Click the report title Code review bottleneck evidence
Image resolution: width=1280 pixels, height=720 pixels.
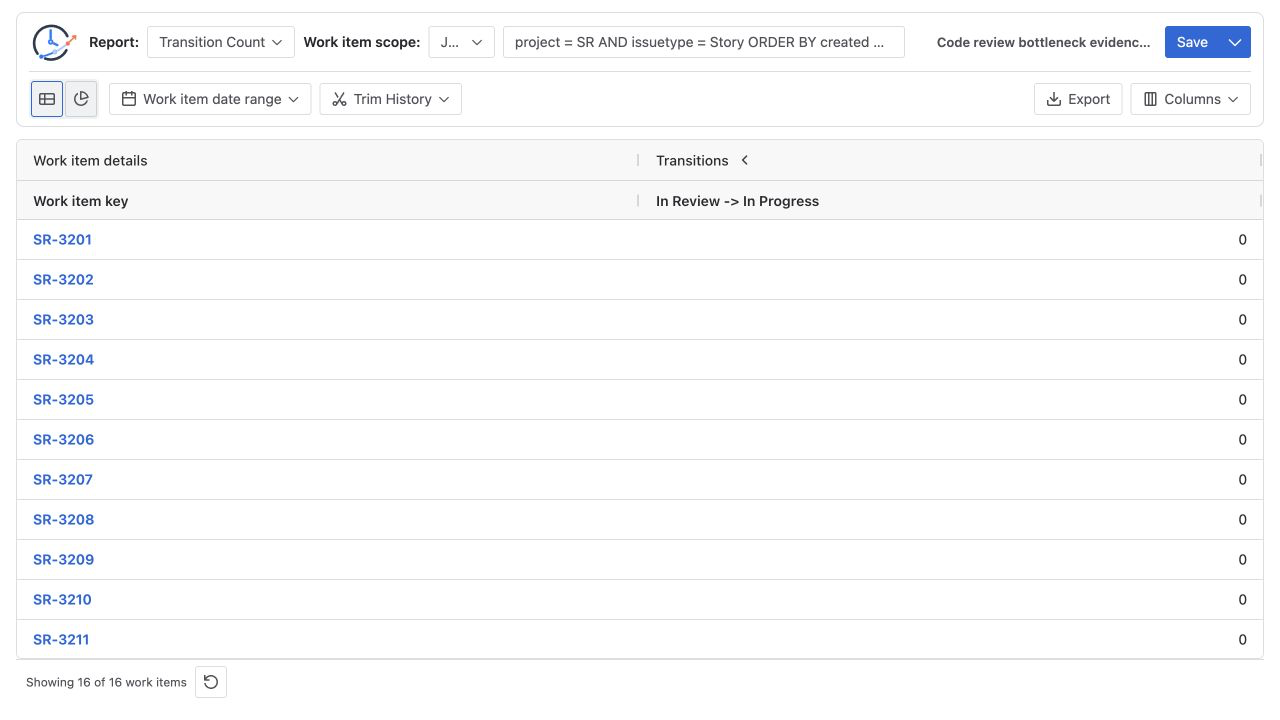click(x=1043, y=42)
